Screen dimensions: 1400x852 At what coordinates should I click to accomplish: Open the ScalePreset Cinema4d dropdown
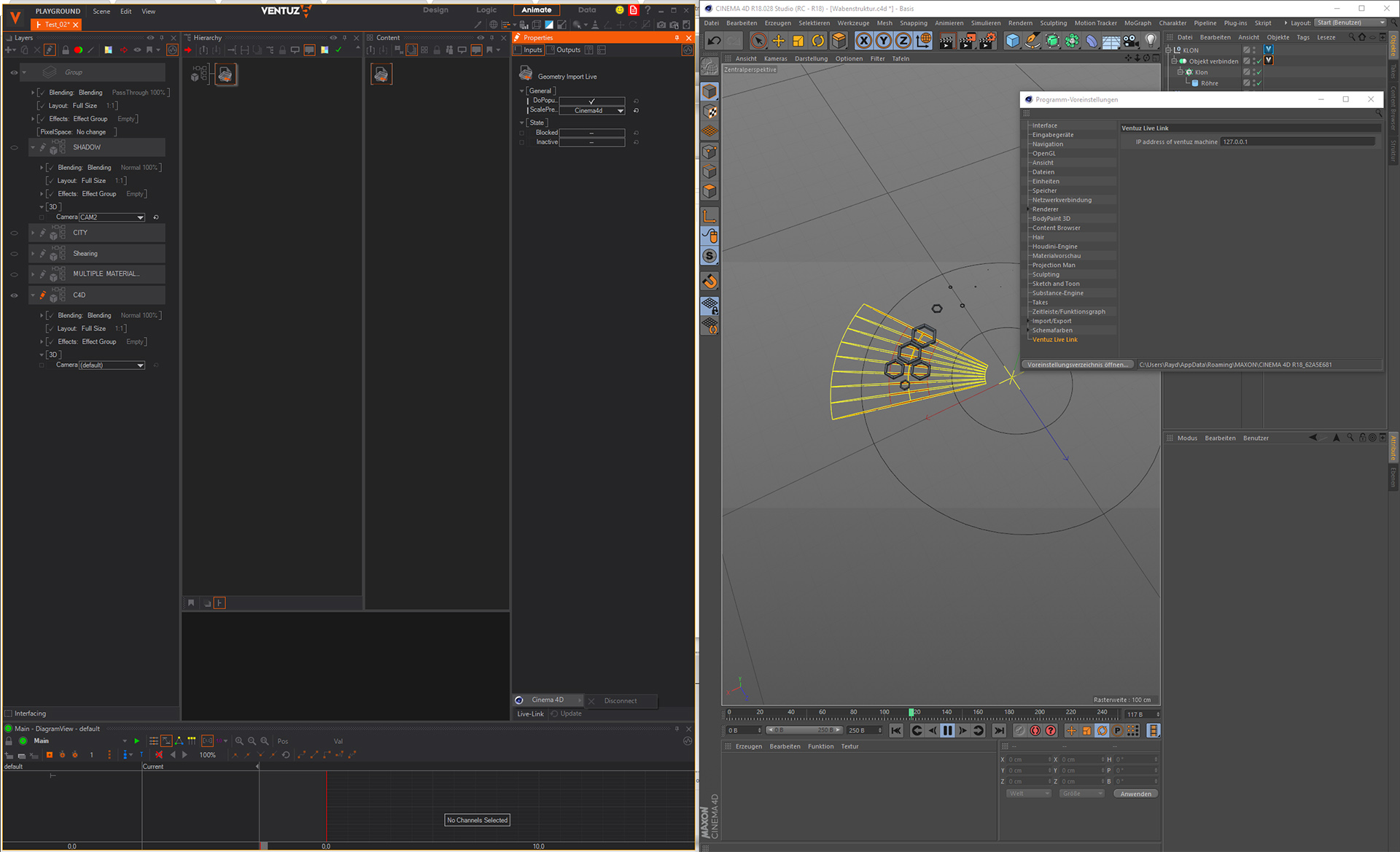click(x=592, y=111)
